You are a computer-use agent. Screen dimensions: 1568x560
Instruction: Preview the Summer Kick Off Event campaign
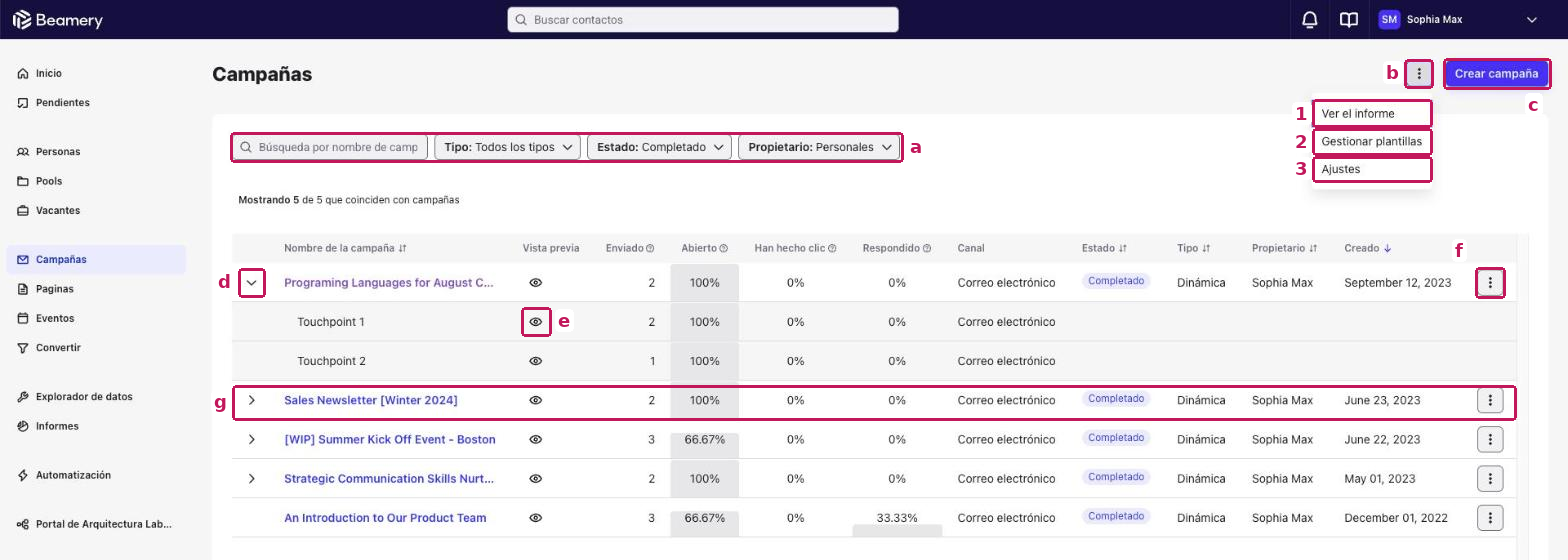tap(536, 439)
